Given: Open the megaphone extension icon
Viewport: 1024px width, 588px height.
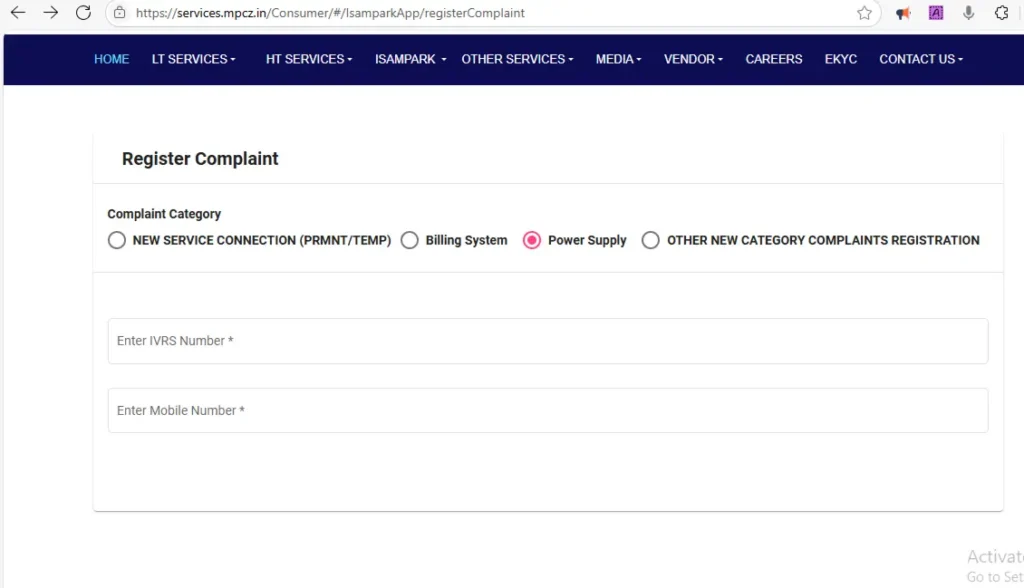Looking at the screenshot, I should click(903, 13).
